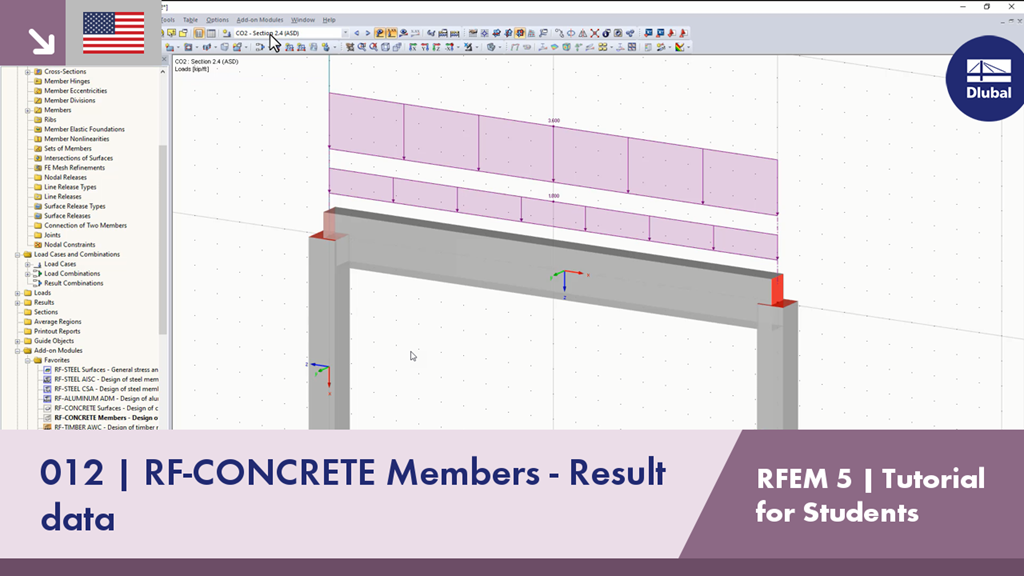Viewport: 1024px width, 576px height.
Task: Select Printout Reports item
Action: tap(57, 331)
